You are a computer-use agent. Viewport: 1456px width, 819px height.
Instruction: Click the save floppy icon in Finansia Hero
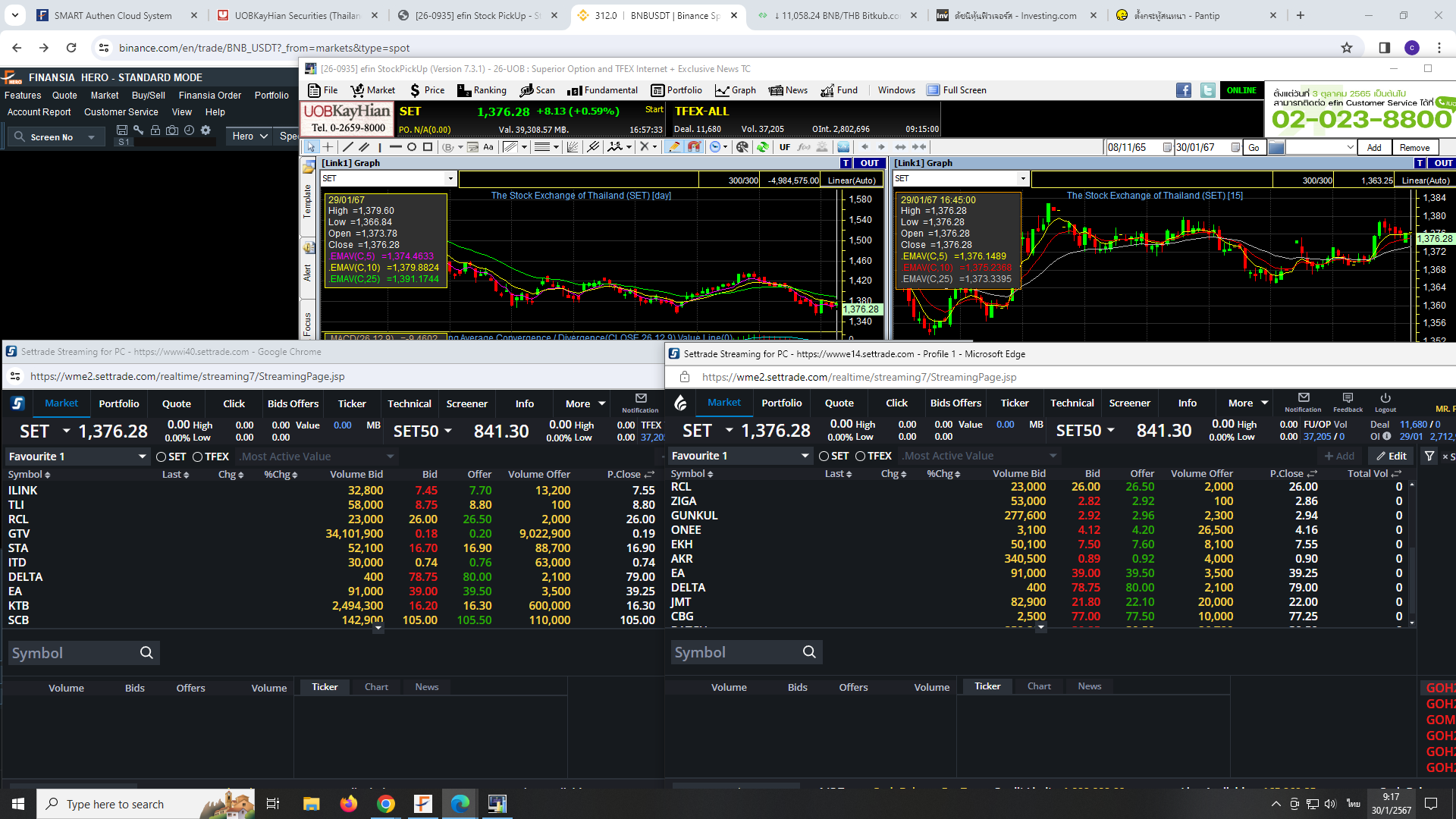coord(121,130)
